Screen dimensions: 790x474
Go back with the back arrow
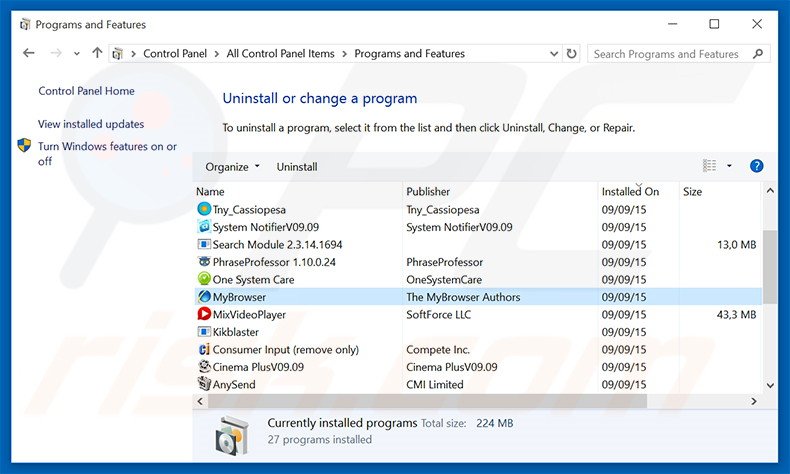point(29,53)
